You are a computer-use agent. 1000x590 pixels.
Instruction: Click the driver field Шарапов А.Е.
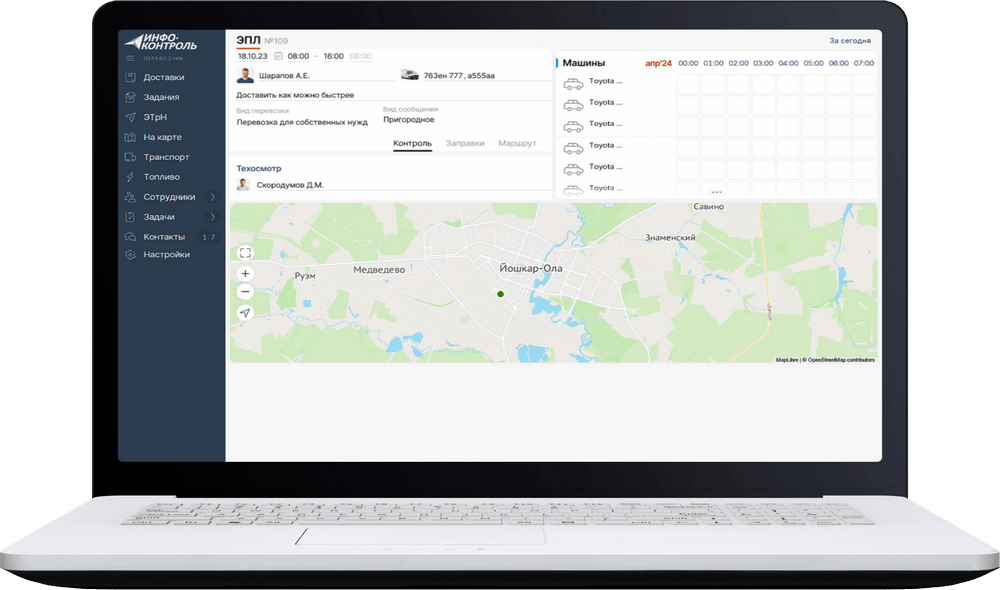click(284, 75)
